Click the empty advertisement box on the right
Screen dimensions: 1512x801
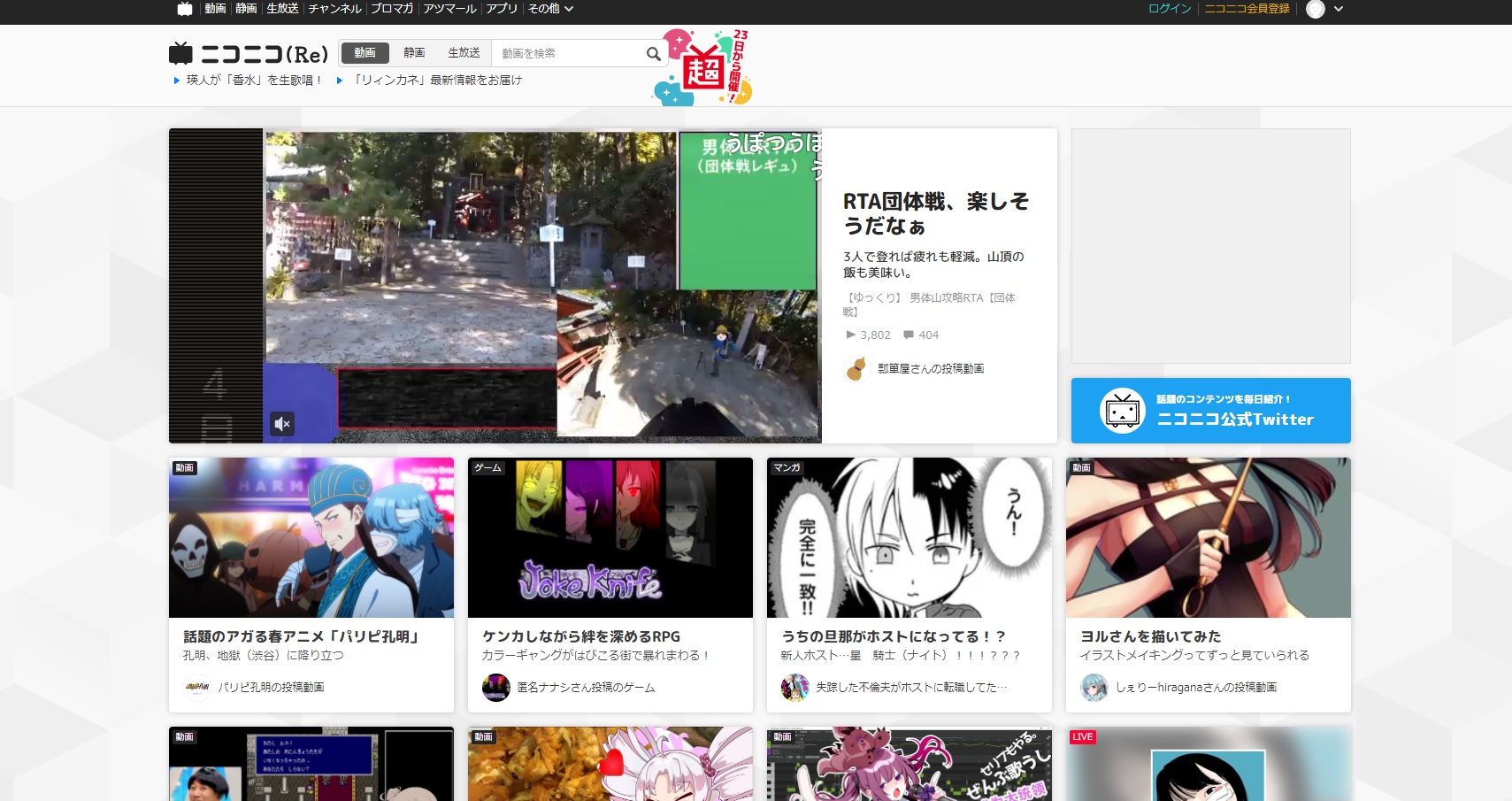coord(1210,246)
